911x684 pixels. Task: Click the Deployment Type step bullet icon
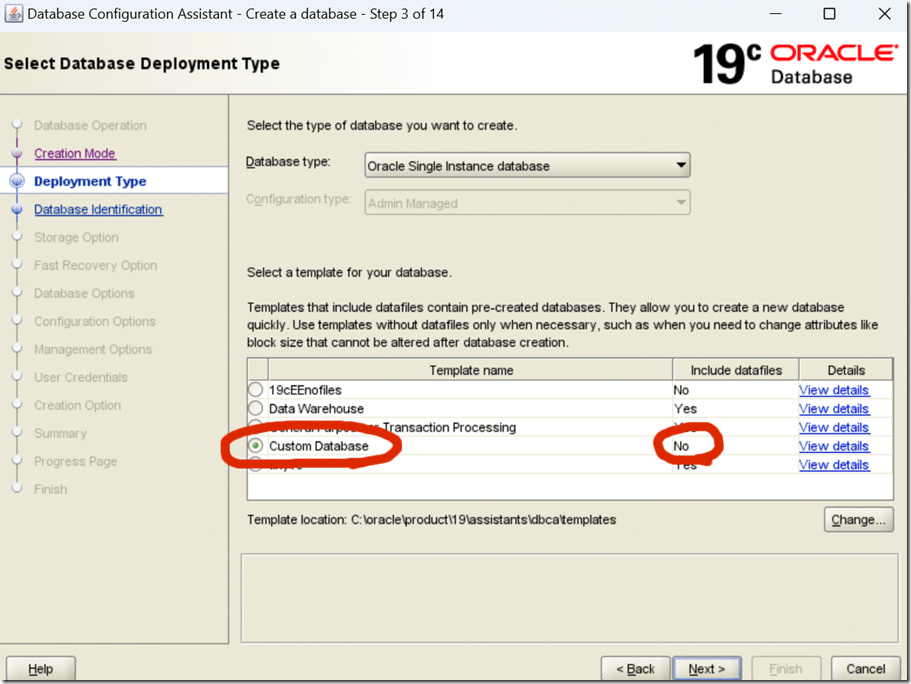16,181
